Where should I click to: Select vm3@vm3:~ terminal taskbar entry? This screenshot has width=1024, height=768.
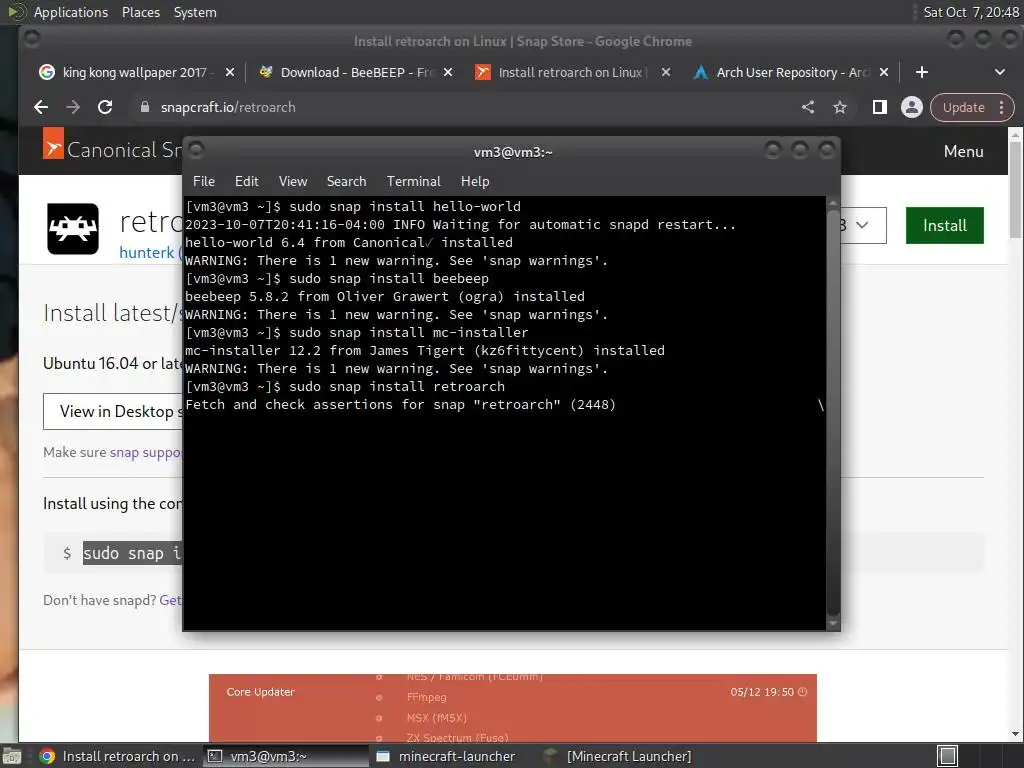point(285,756)
